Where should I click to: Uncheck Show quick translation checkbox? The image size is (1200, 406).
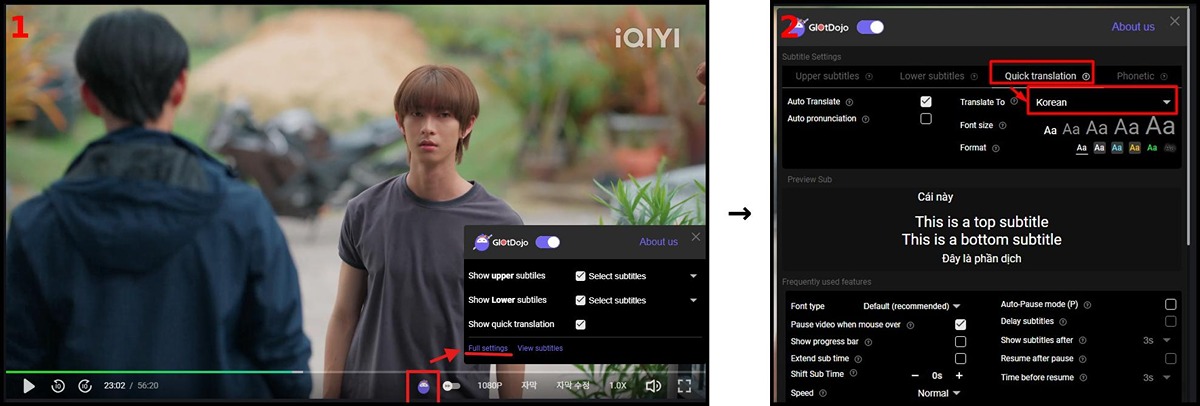click(x=581, y=324)
